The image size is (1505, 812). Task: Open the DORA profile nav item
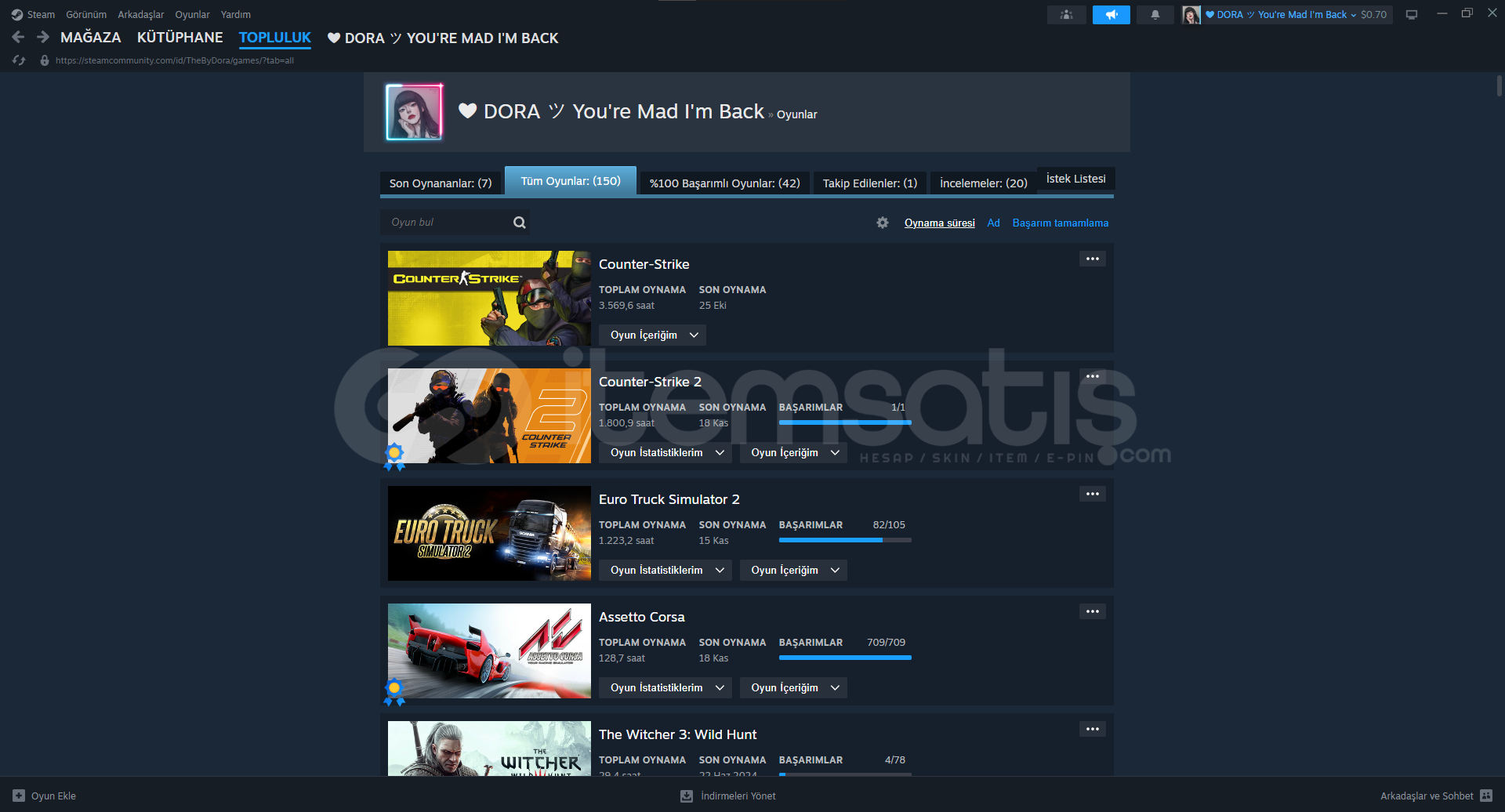[x=443, y=38]
